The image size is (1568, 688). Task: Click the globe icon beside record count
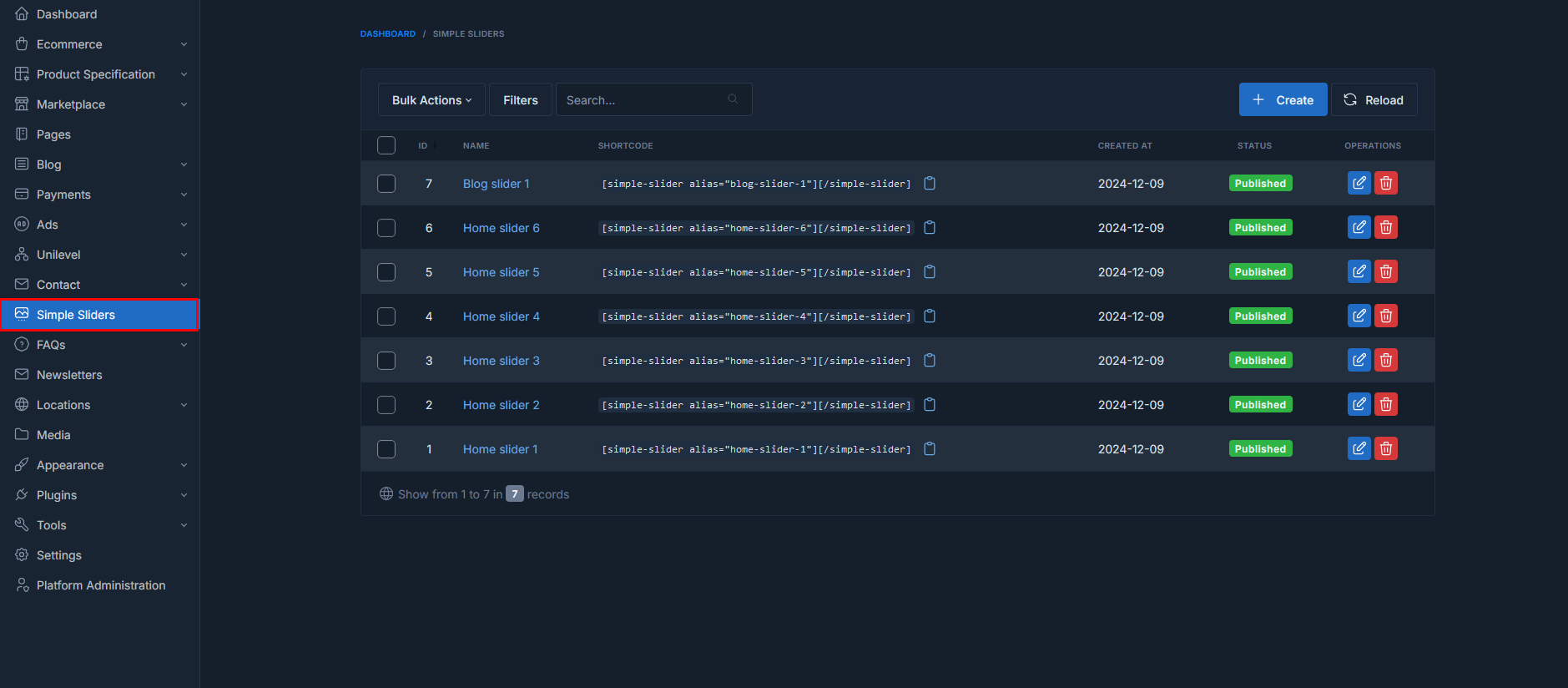click(x=386, y=493)
